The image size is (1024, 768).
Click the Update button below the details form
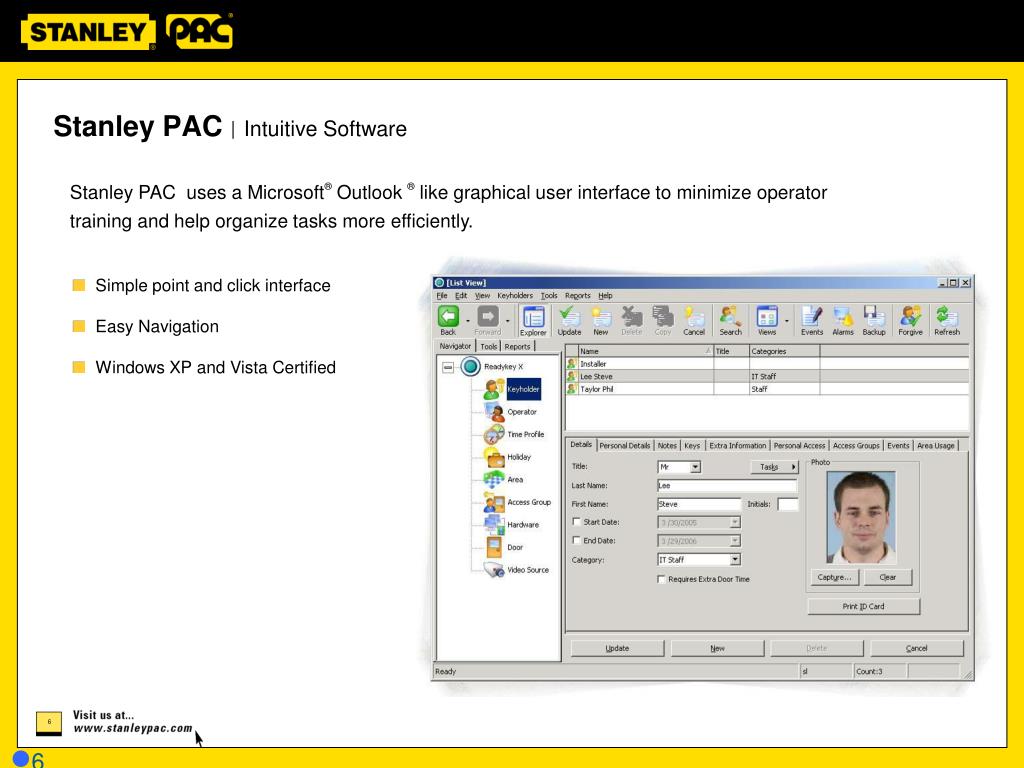[x=617, y=648]
